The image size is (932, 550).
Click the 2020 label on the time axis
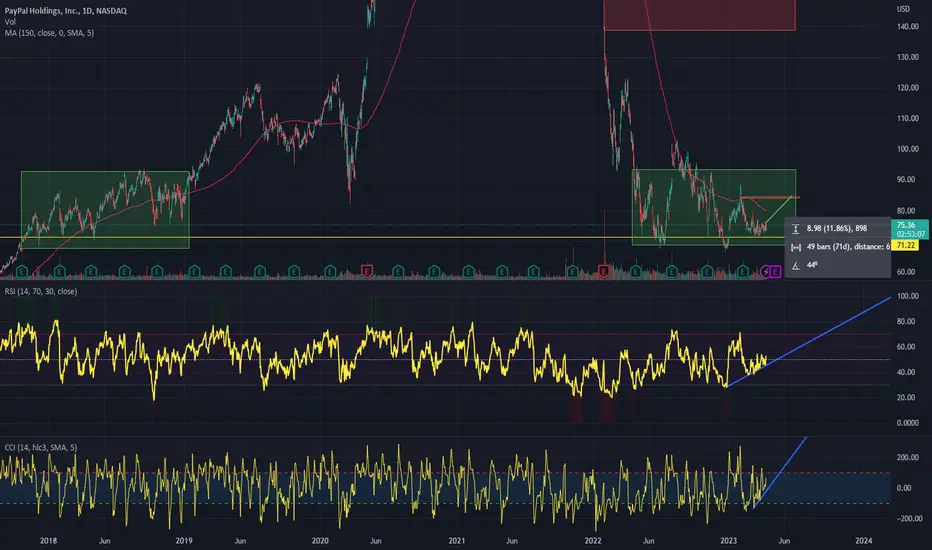point(320,540)
